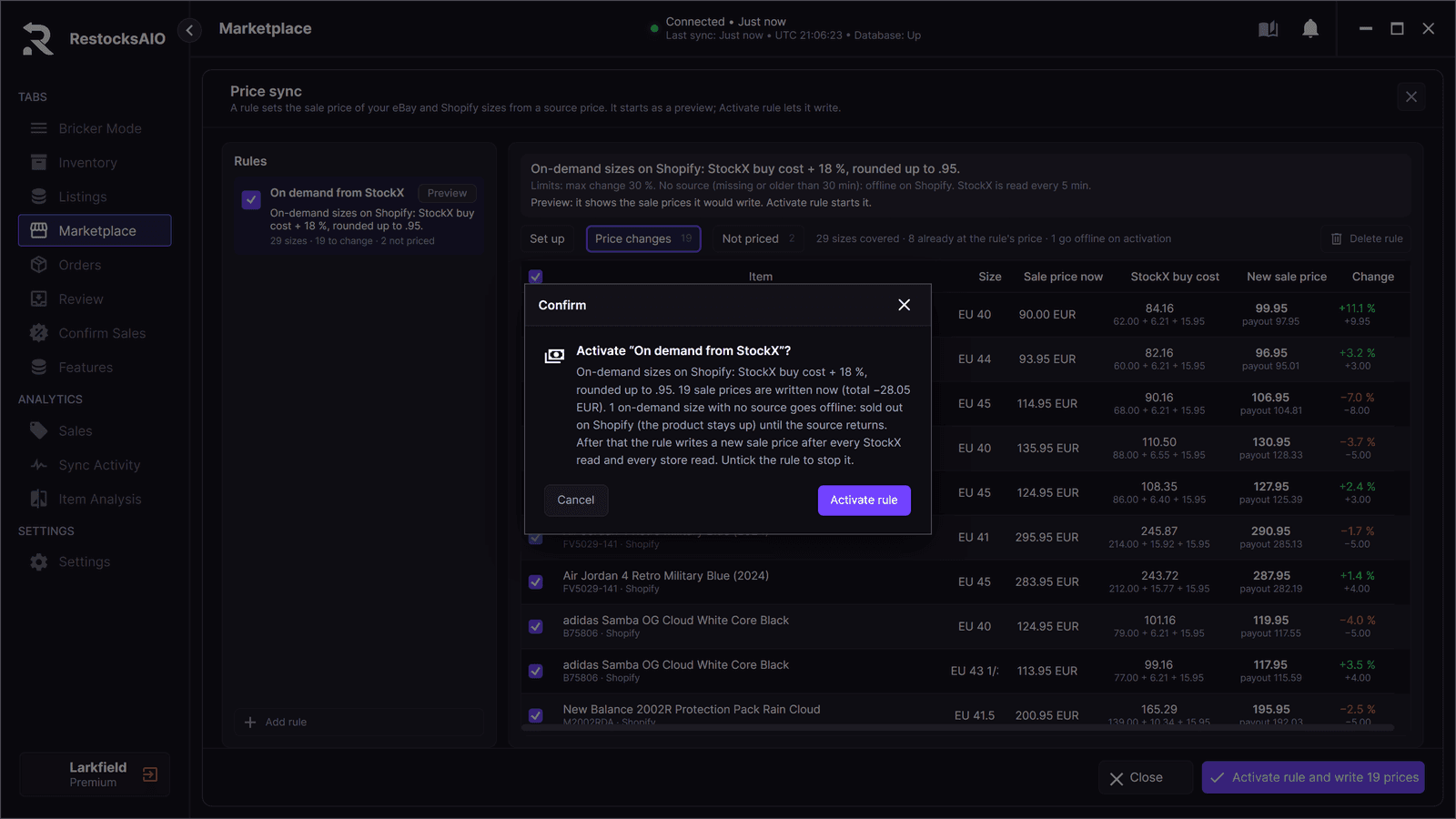This screenshot has height=819, width=1456.
Task: Toggle the On demand from StockX rule checkbox
Action: [x=251, y=199]
